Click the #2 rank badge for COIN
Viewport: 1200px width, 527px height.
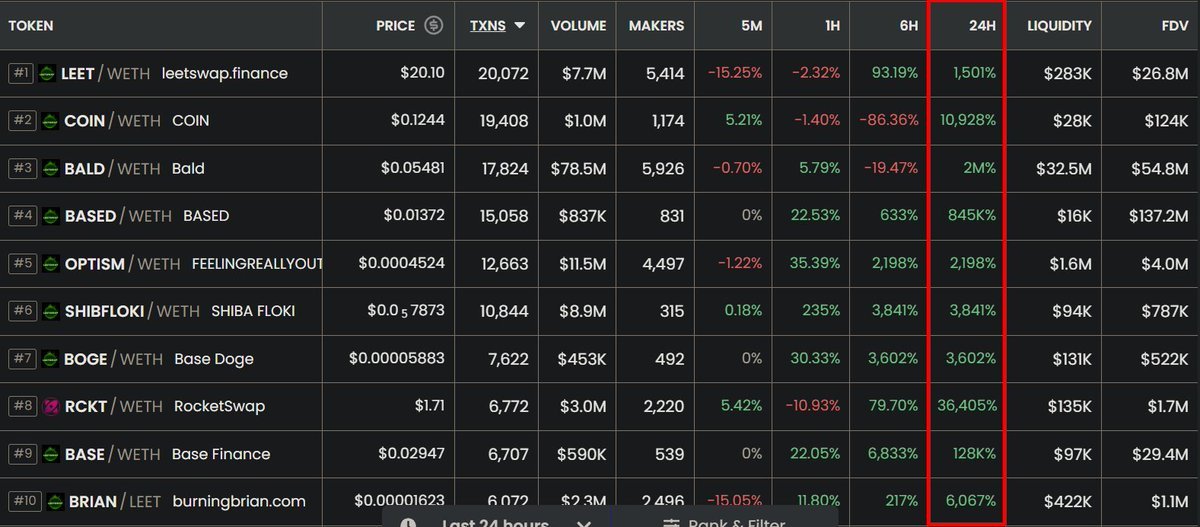click(22, 121)
